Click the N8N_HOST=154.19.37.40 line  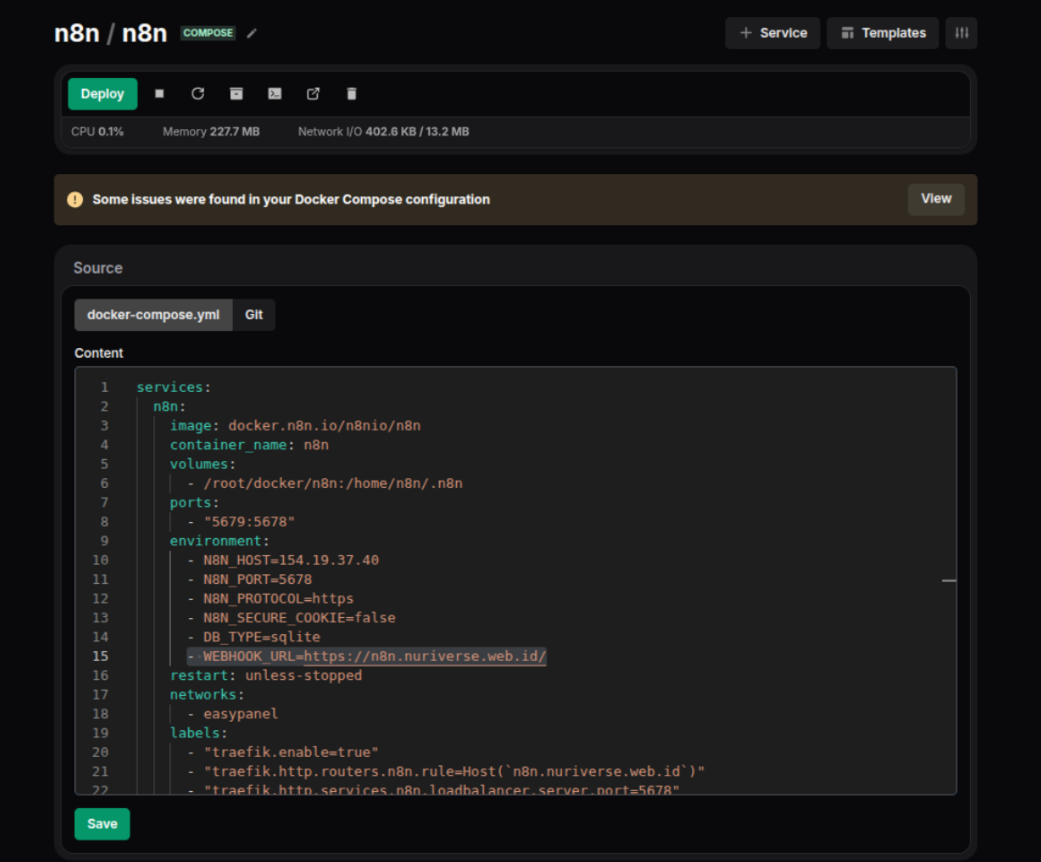coord(291,560)
